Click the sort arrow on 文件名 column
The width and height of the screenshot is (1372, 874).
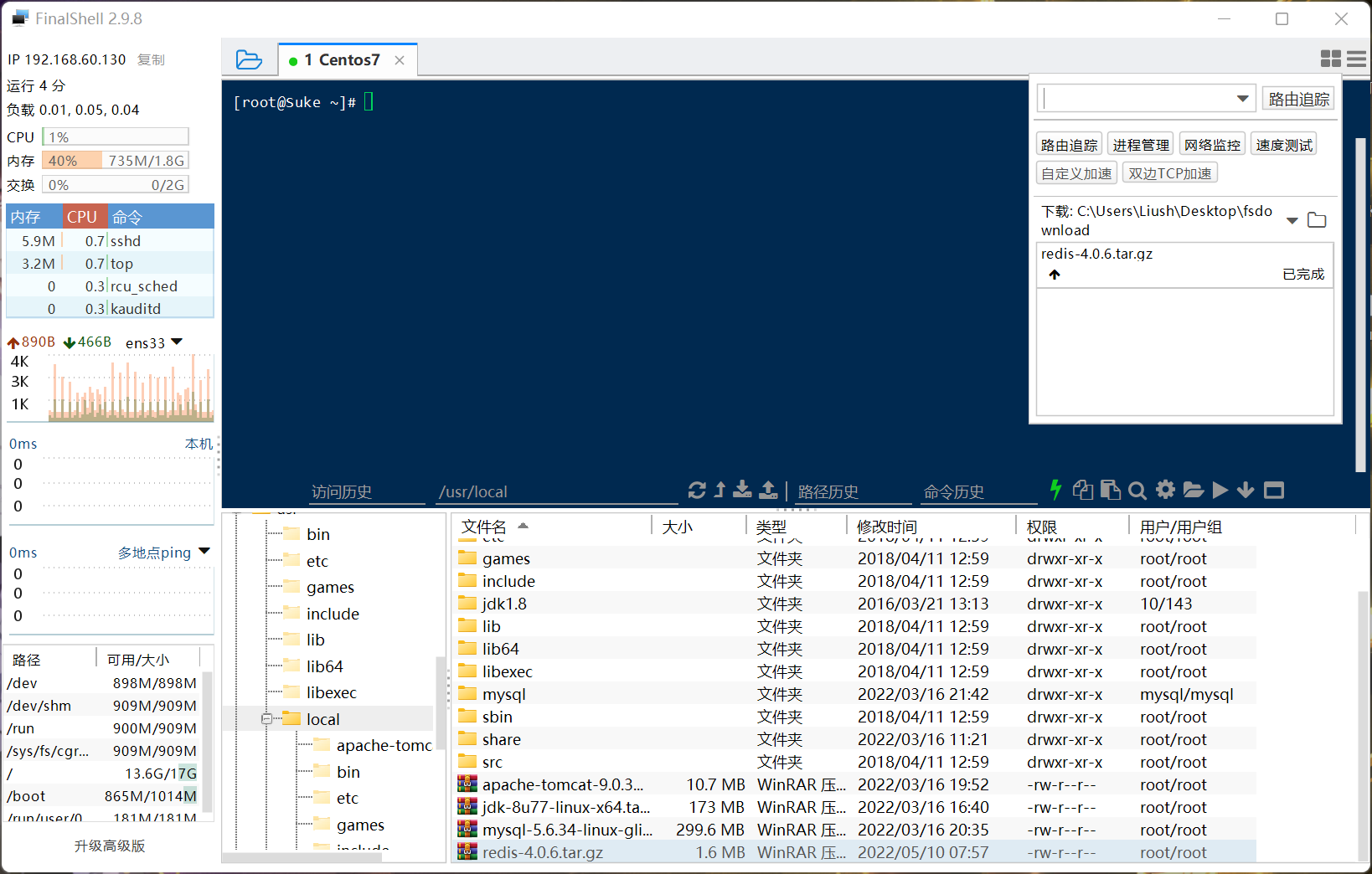pos(523,526)
